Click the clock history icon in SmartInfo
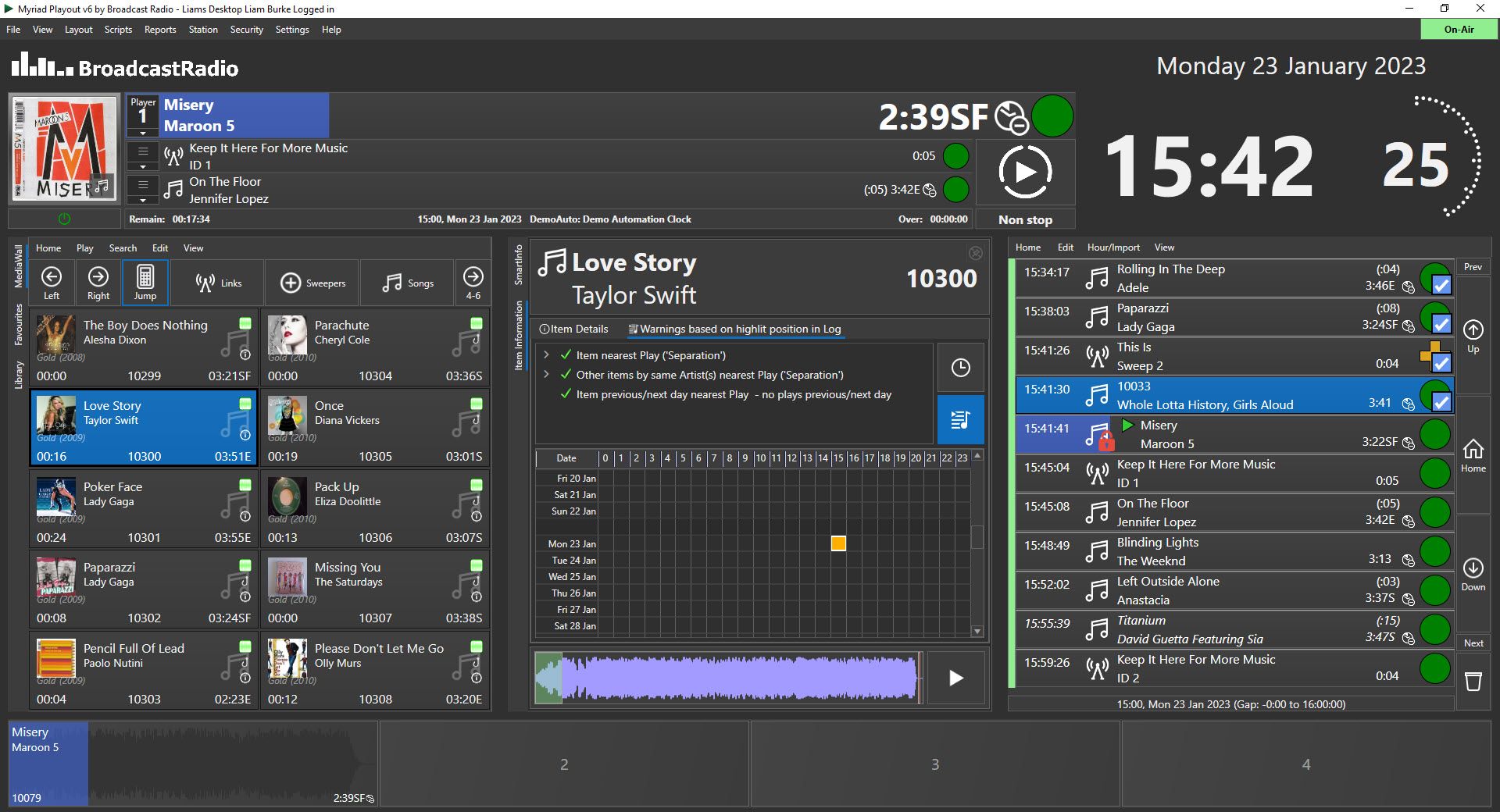Screen dimensions: 1500x812 [x=960, y=368]
